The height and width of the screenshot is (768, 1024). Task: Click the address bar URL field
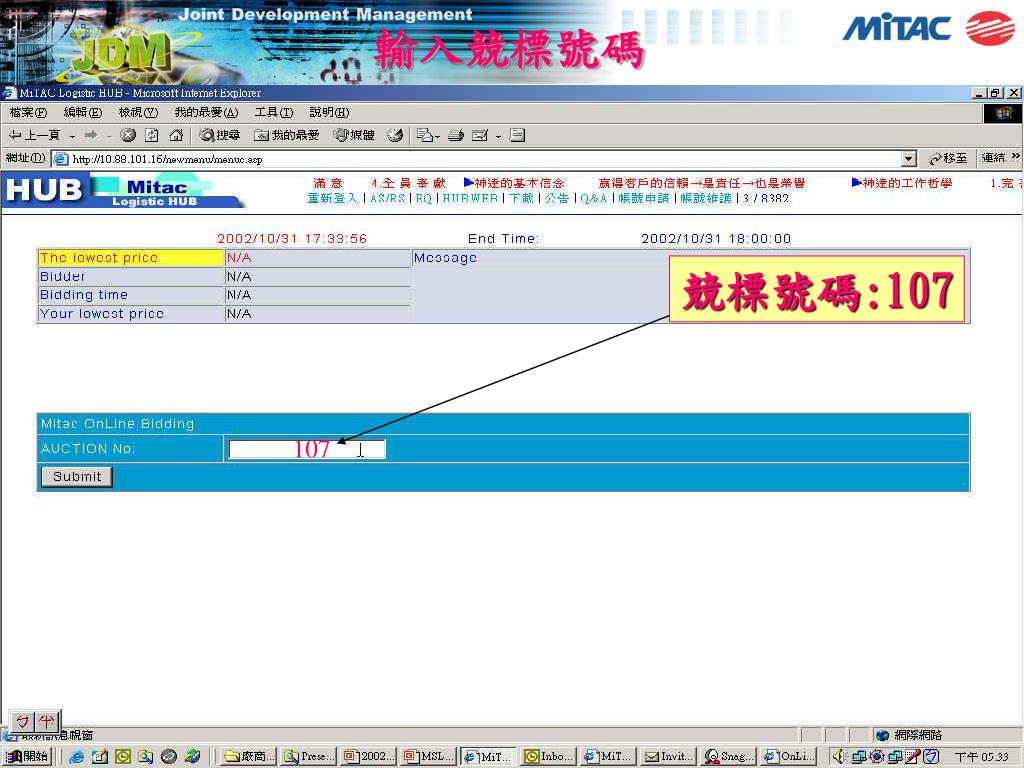point(483,159)
